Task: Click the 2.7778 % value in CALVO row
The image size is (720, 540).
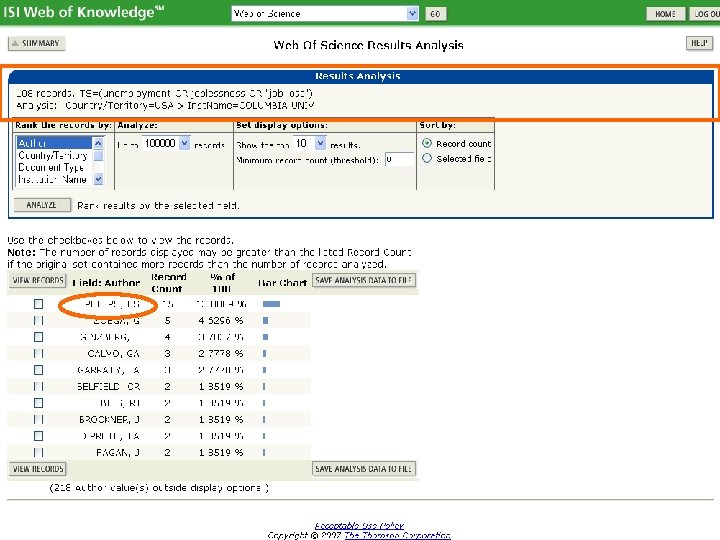Action: (221, 354)
